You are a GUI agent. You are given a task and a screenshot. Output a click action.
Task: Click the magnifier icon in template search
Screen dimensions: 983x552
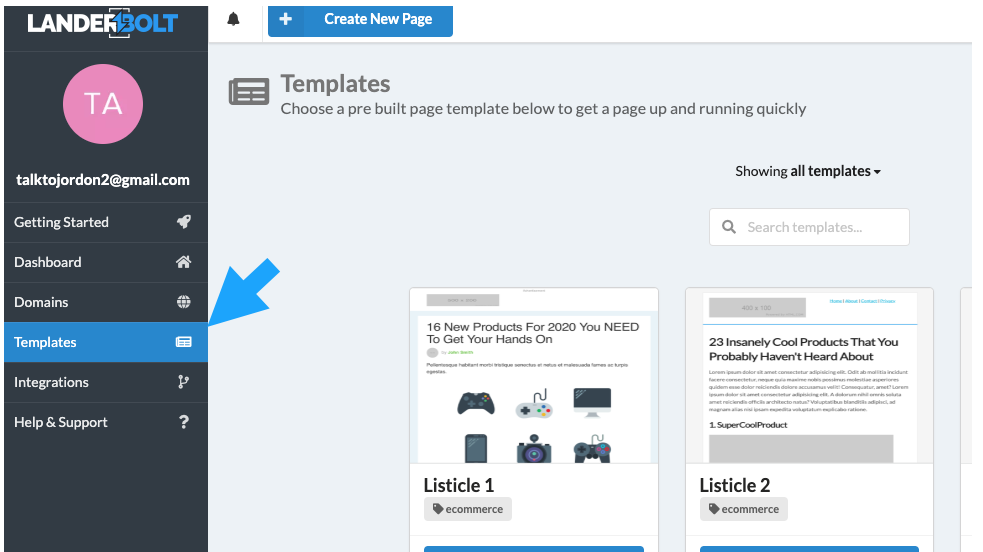point(728,227)
